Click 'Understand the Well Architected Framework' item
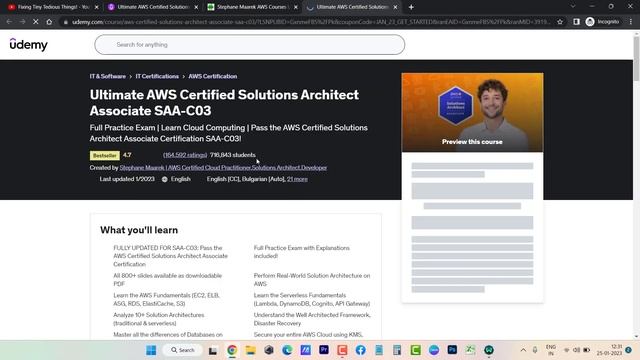Viewport: 640px width, 360px height. coord(312,319)
